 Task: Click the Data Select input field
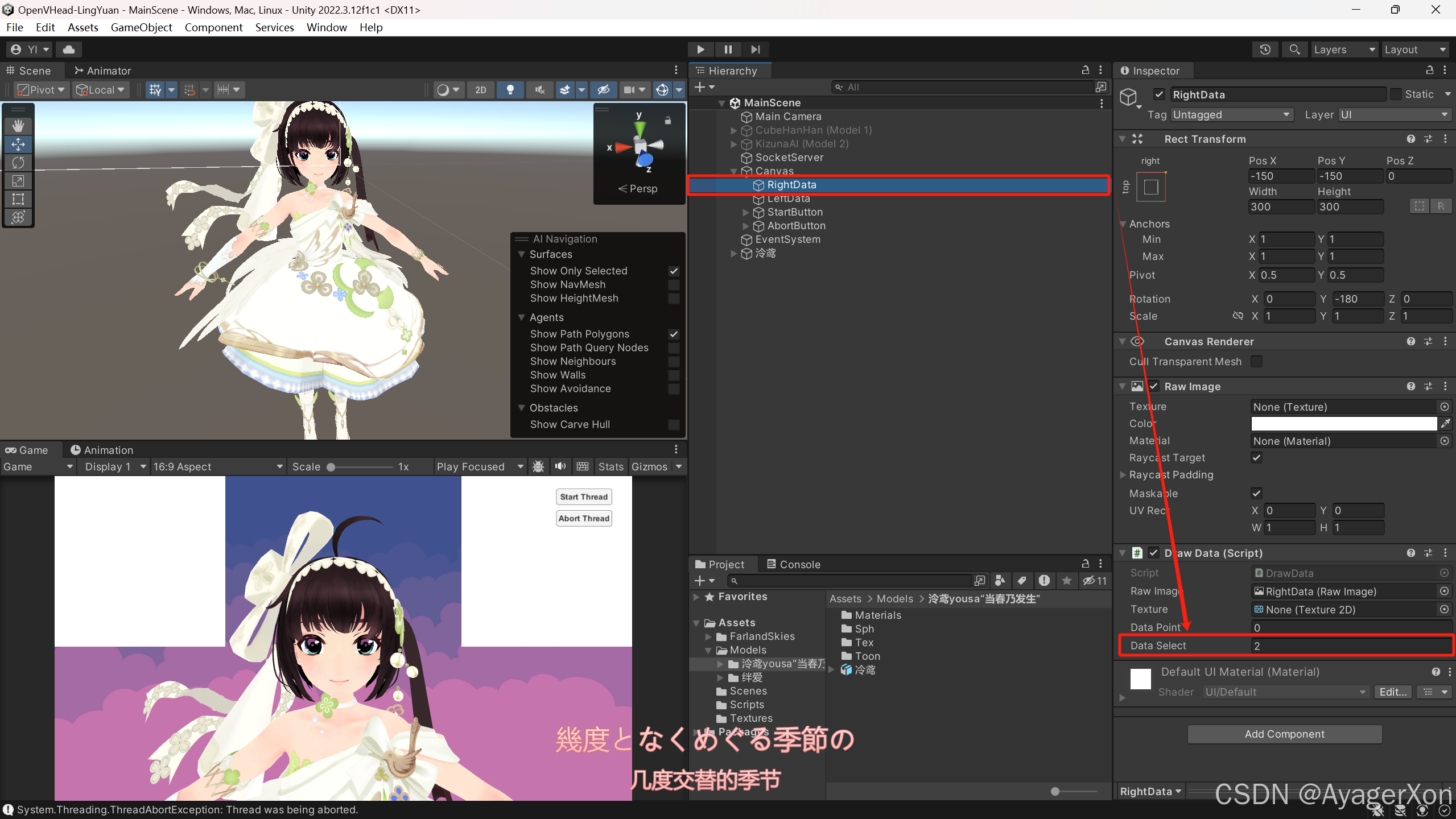coord(1351,646)
